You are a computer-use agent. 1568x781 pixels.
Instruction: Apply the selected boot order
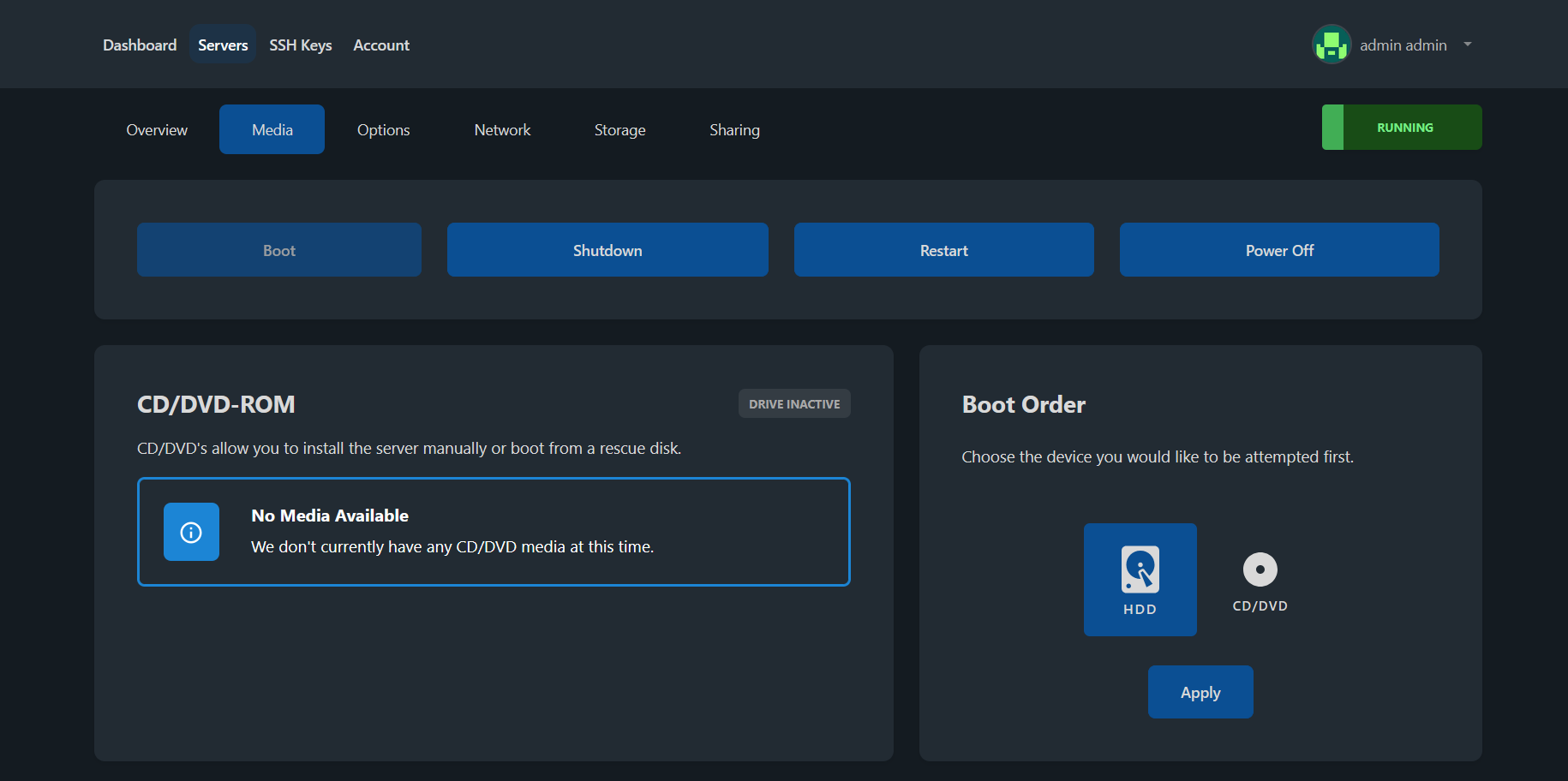tap(1200, 692)
